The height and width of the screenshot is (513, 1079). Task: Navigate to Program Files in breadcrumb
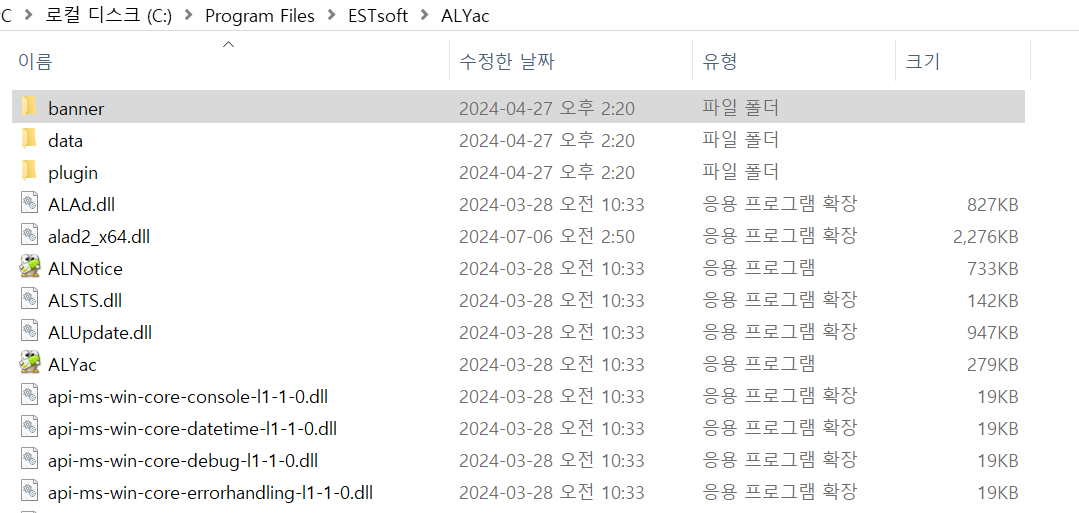(x=260, y=15)
